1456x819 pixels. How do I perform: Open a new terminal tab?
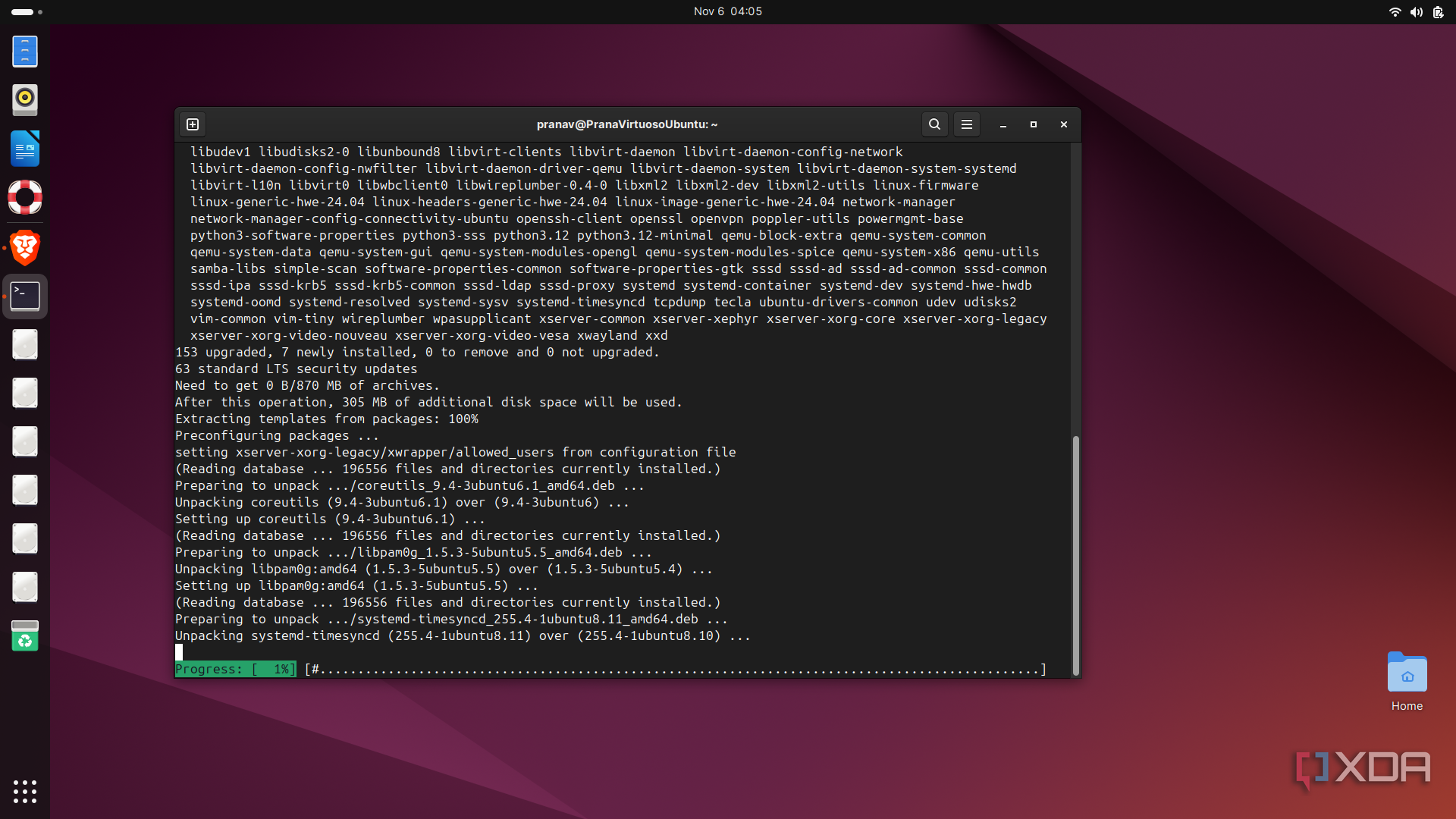tap(193, 124)
